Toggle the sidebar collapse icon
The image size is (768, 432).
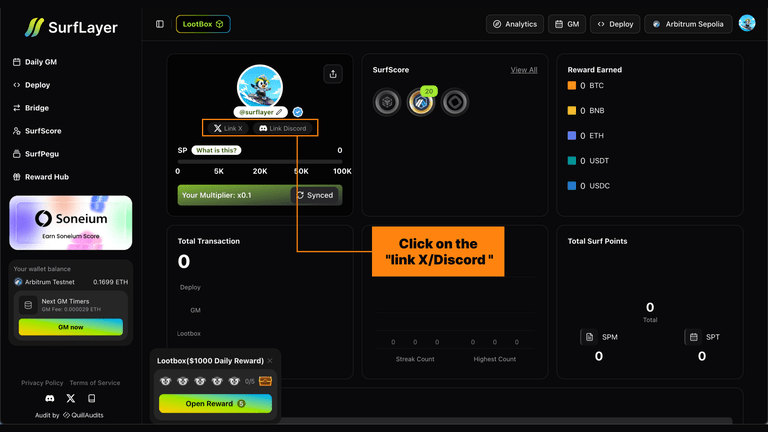point(160,24)
